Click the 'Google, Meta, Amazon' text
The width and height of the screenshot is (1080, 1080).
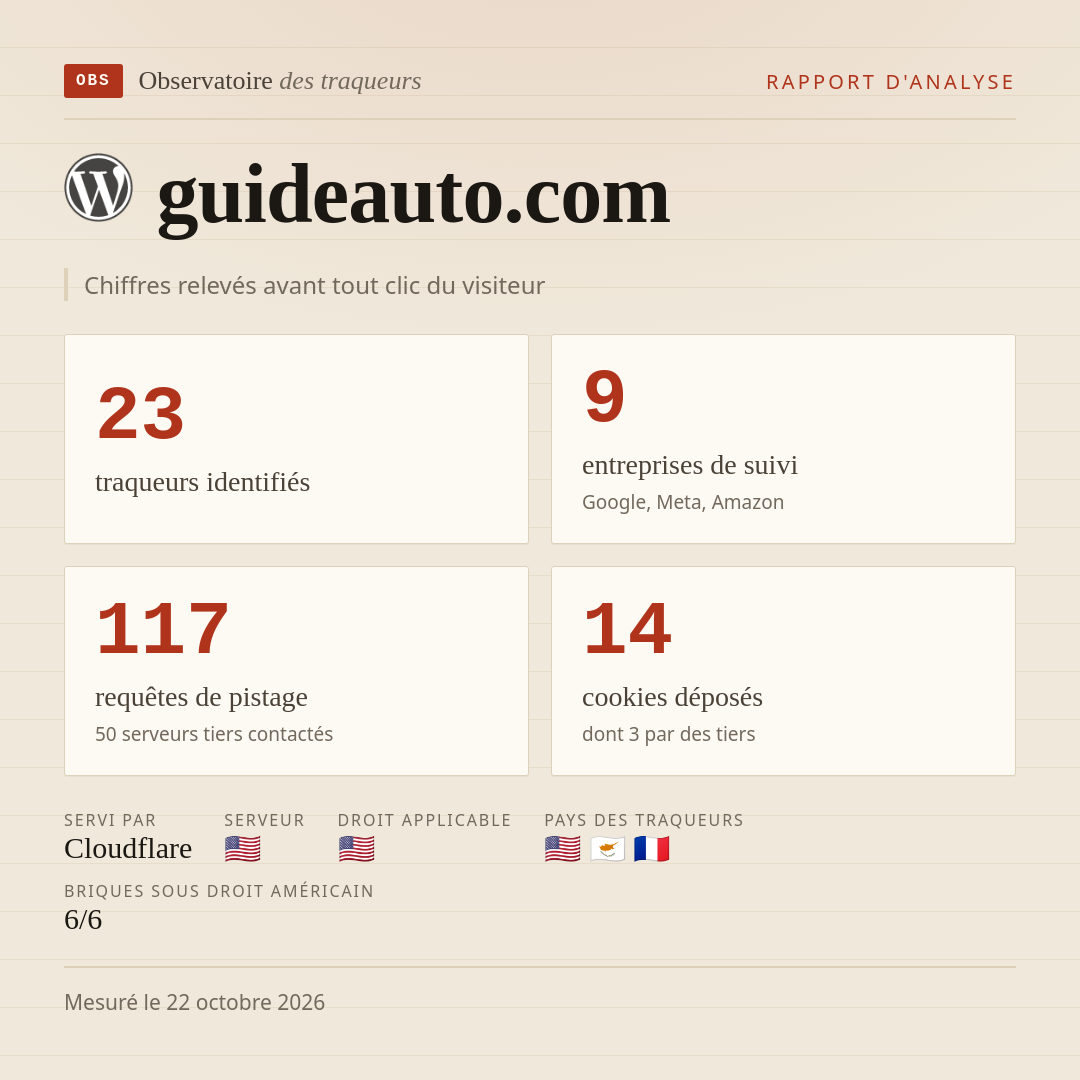(x=683, y=502)
